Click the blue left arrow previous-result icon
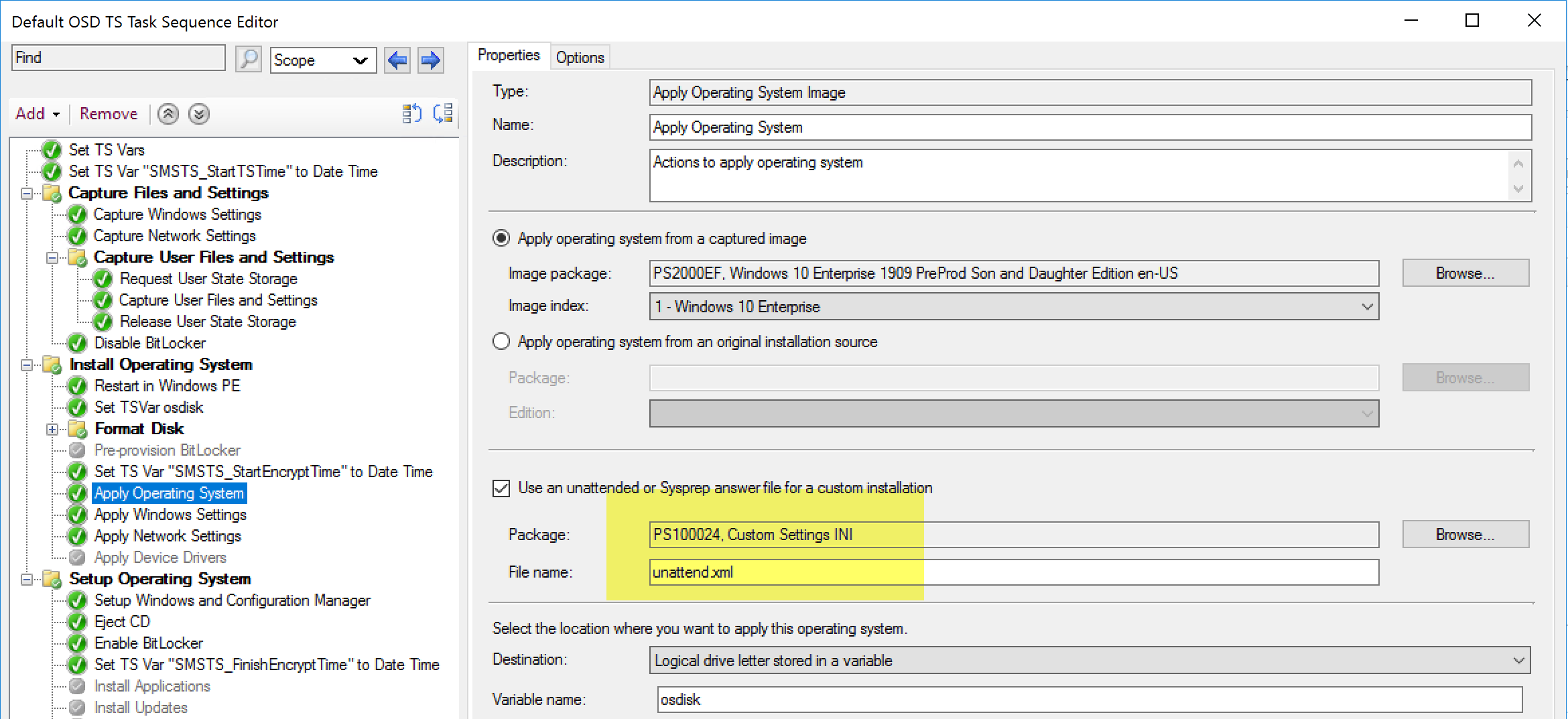Screen dimensions: 1568x719 [x=397, y=60]
